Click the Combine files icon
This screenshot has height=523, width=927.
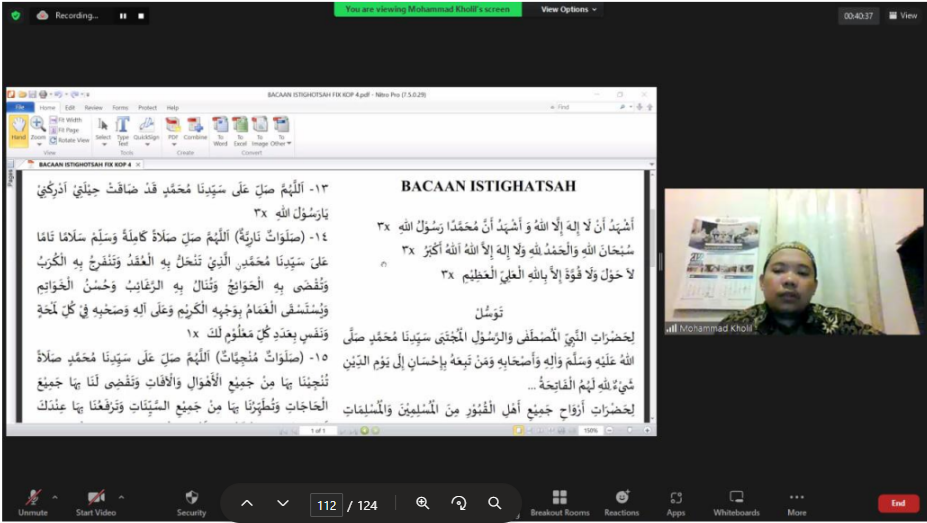(x=195, y=129)
